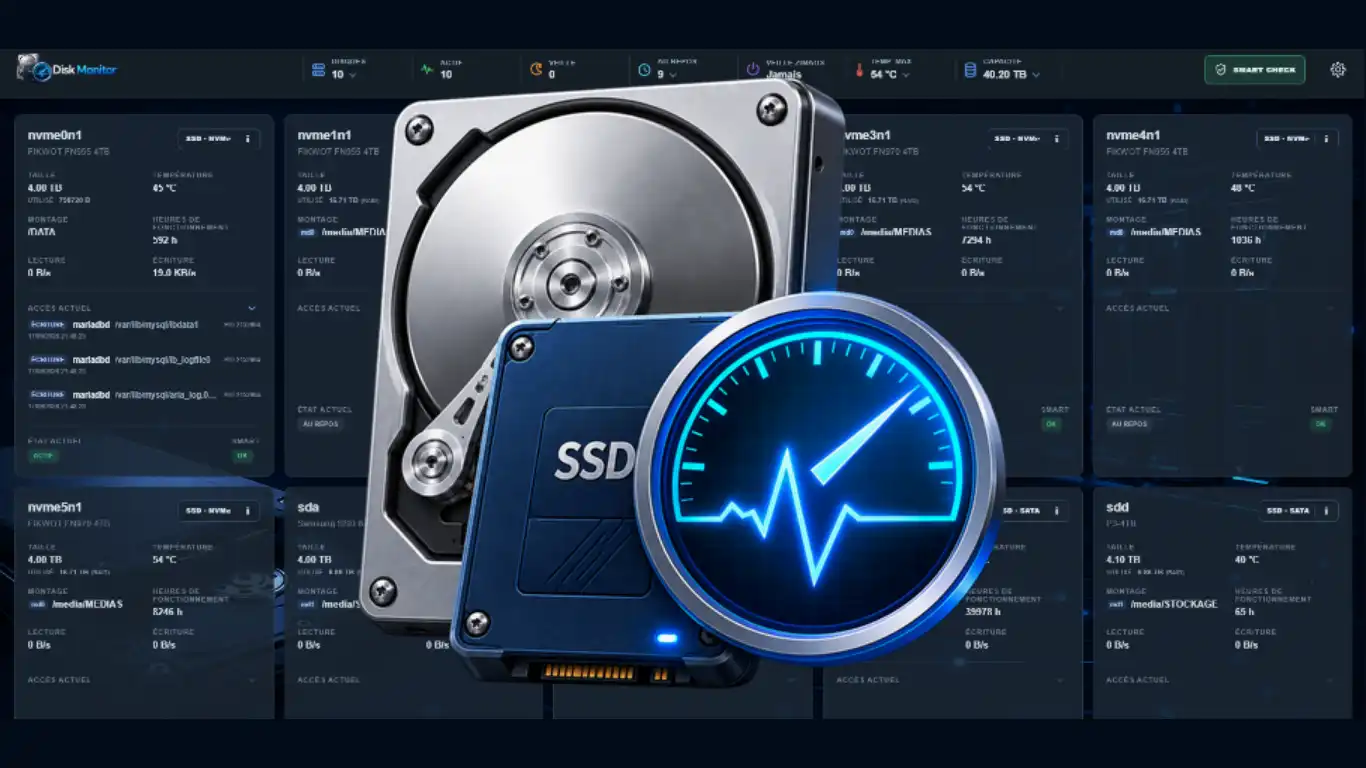Click the 19.0 KB/s write speed value

(x=174, y=272)
